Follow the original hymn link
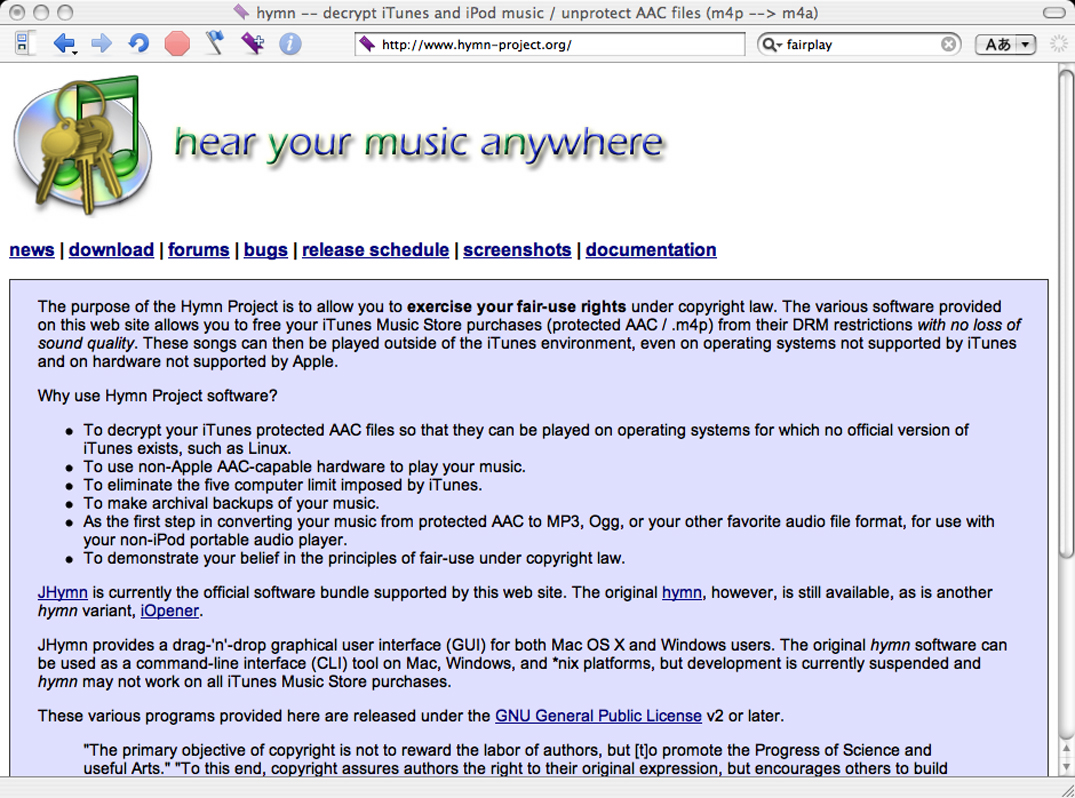1075x798 pixels. pyautogui.click(x=681, y=592)
